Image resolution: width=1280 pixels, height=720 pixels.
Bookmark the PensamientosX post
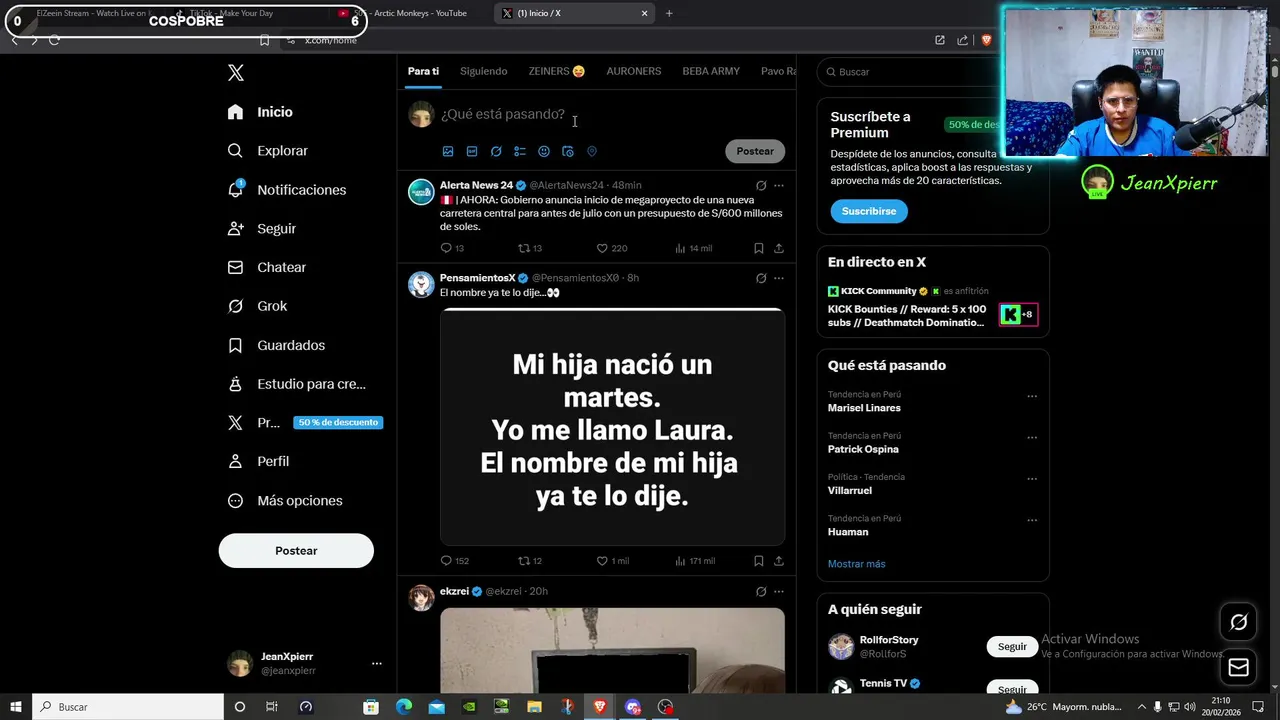(759, 561)
